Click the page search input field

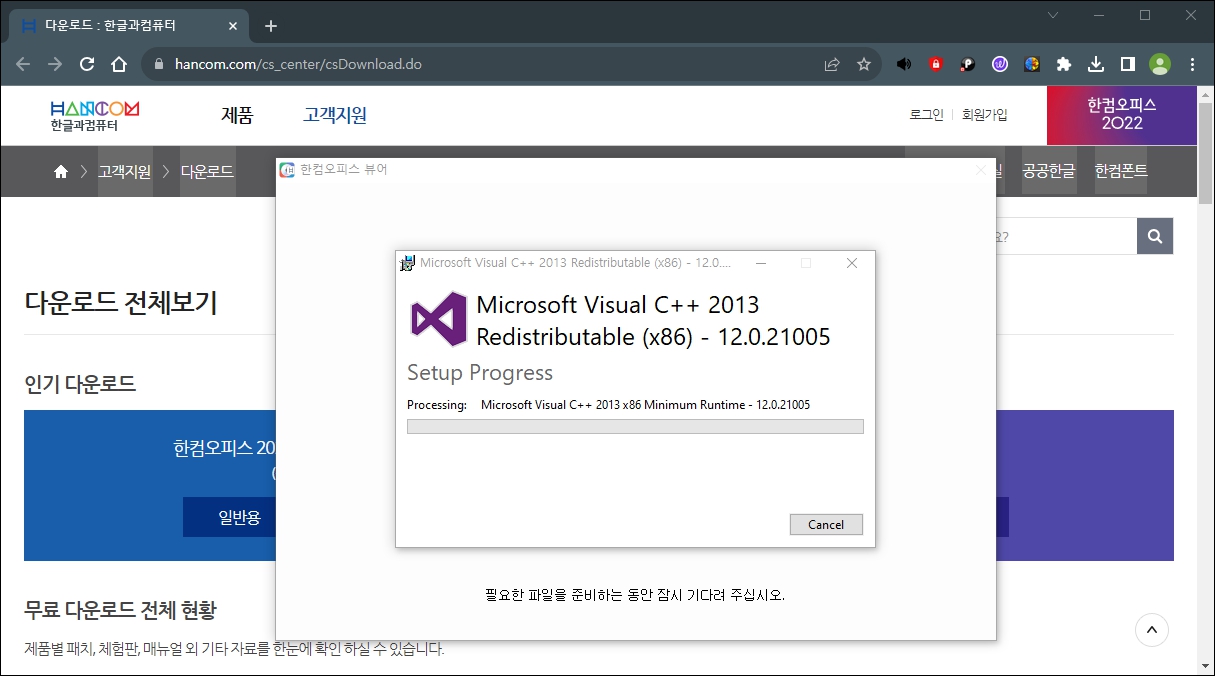coord(1065,236)
